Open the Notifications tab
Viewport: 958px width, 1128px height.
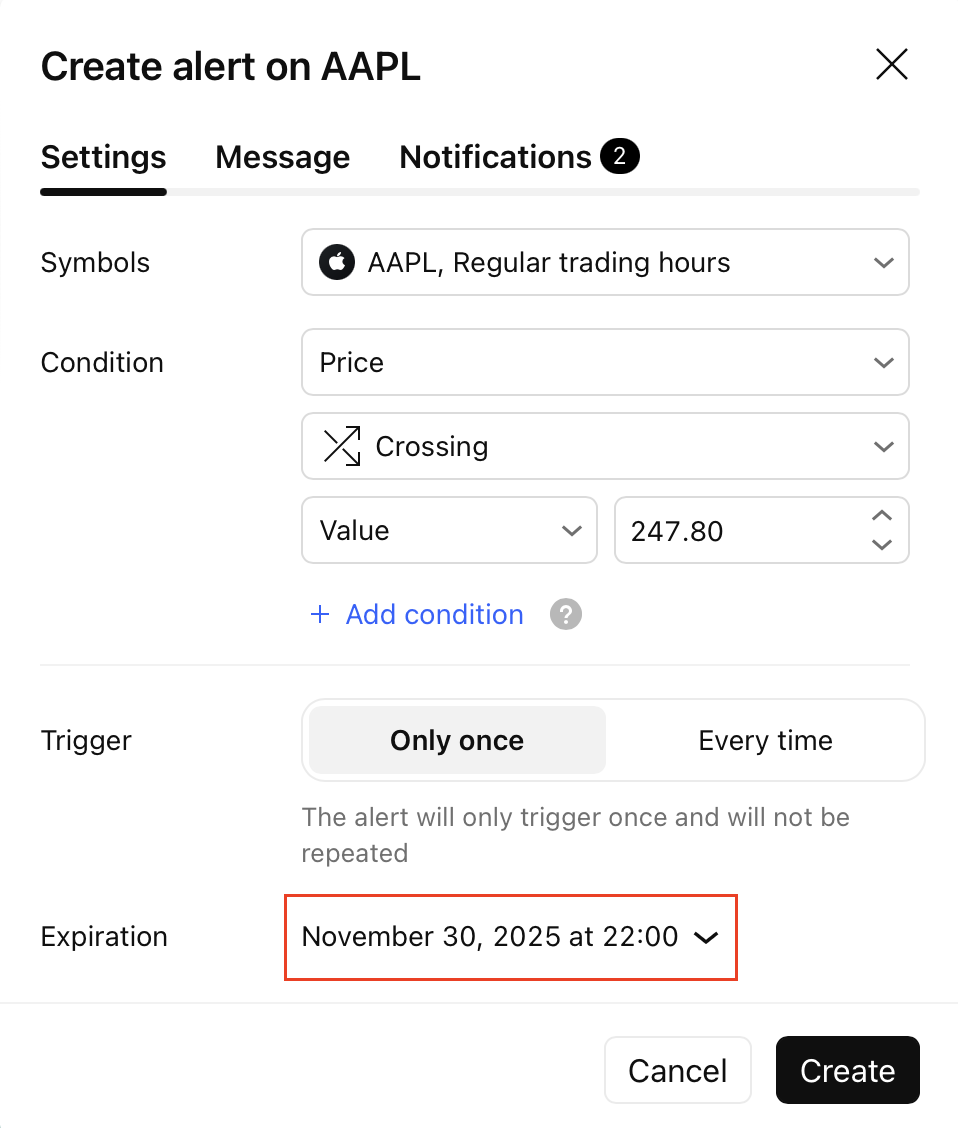(x=496, y=157)
